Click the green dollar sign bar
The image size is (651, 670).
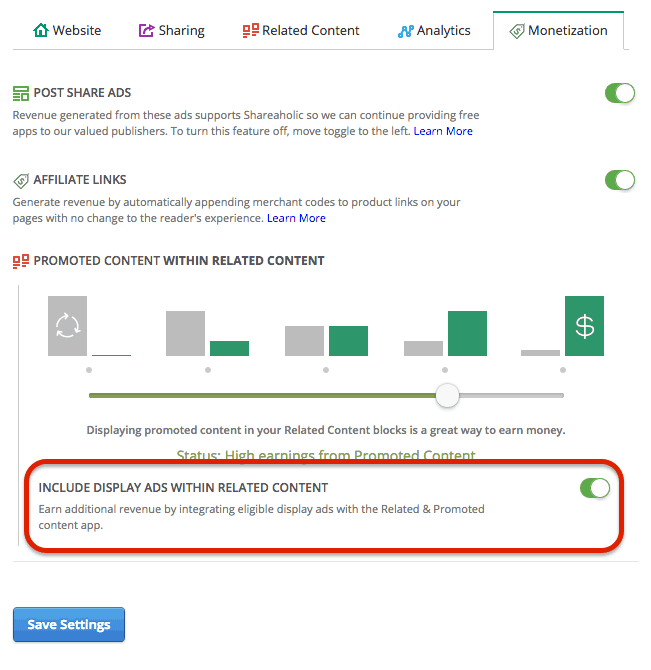[x=584, y=326]
